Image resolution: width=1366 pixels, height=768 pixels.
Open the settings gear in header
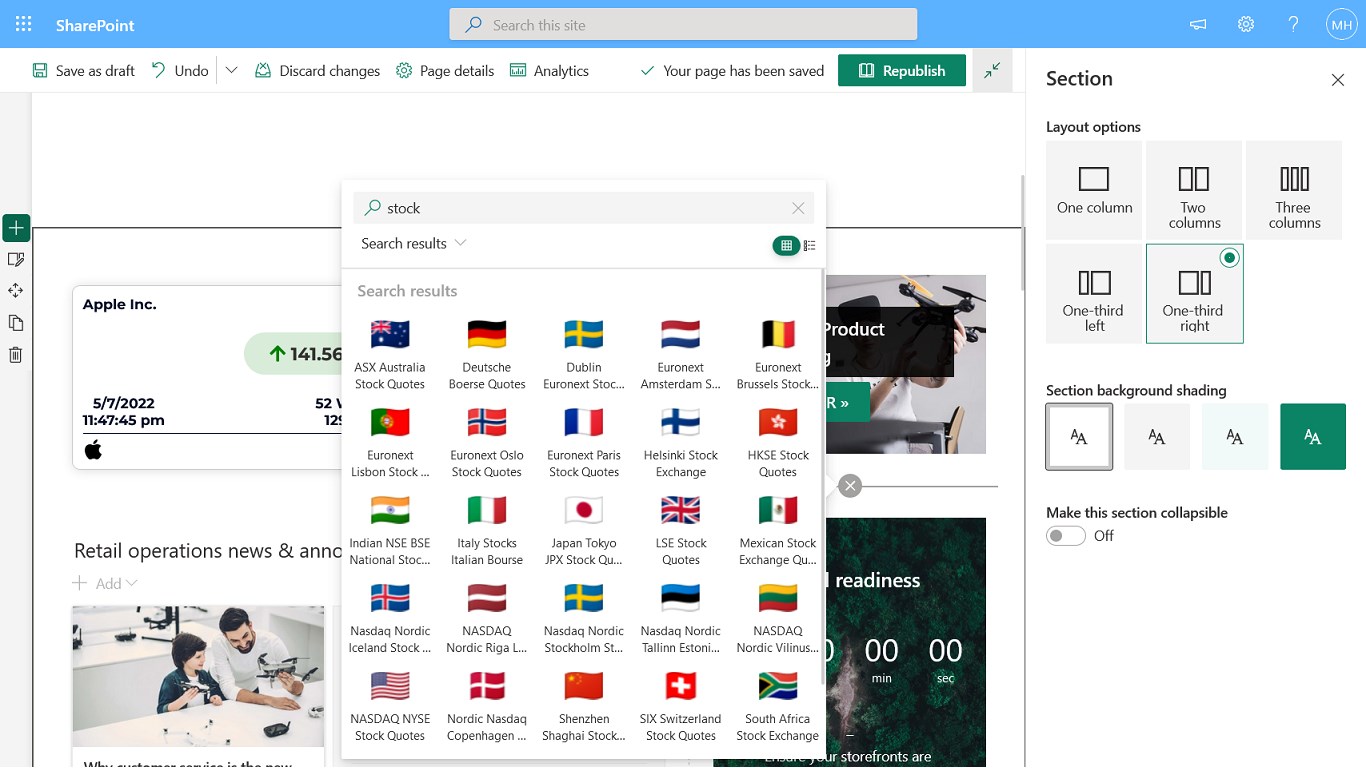(x=1246, y=24)
